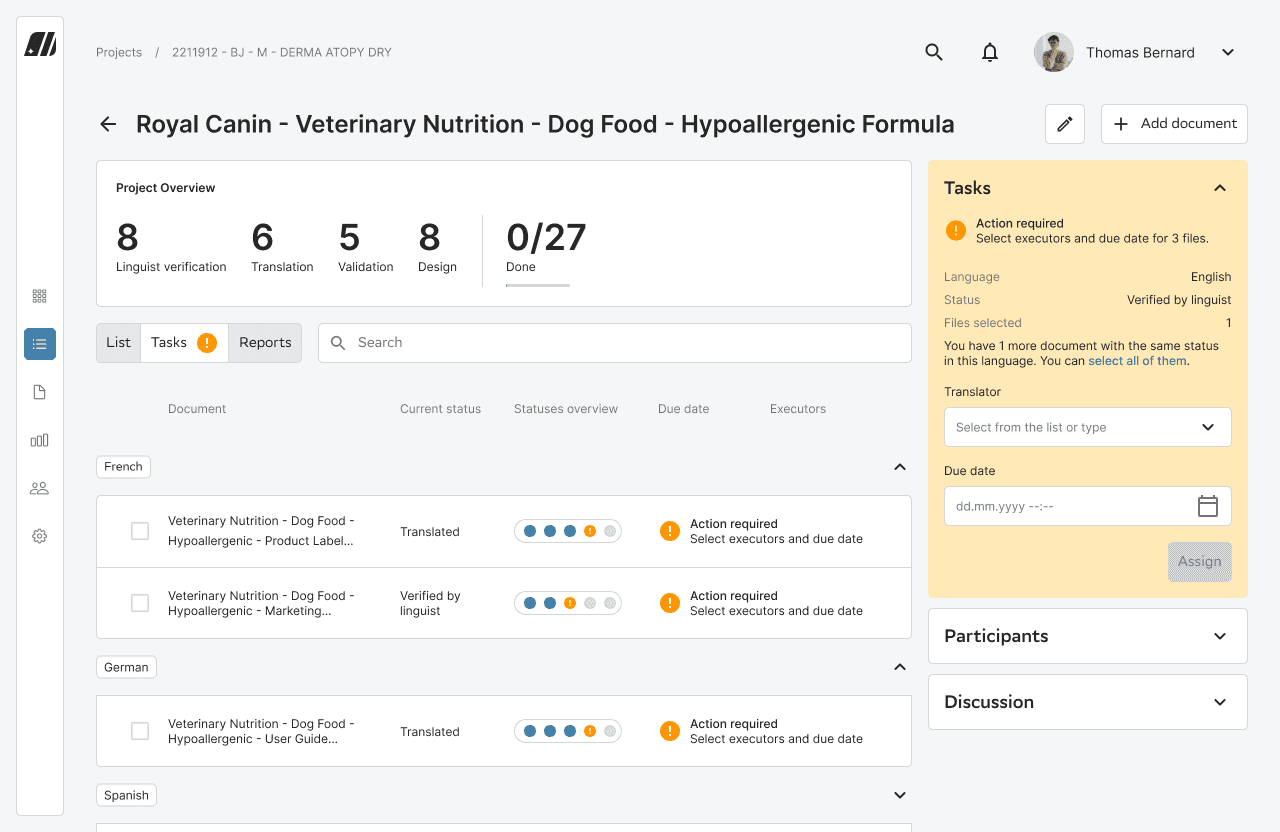Click the French language tag
1280x832 pixels.
click(x=123, y=467)
